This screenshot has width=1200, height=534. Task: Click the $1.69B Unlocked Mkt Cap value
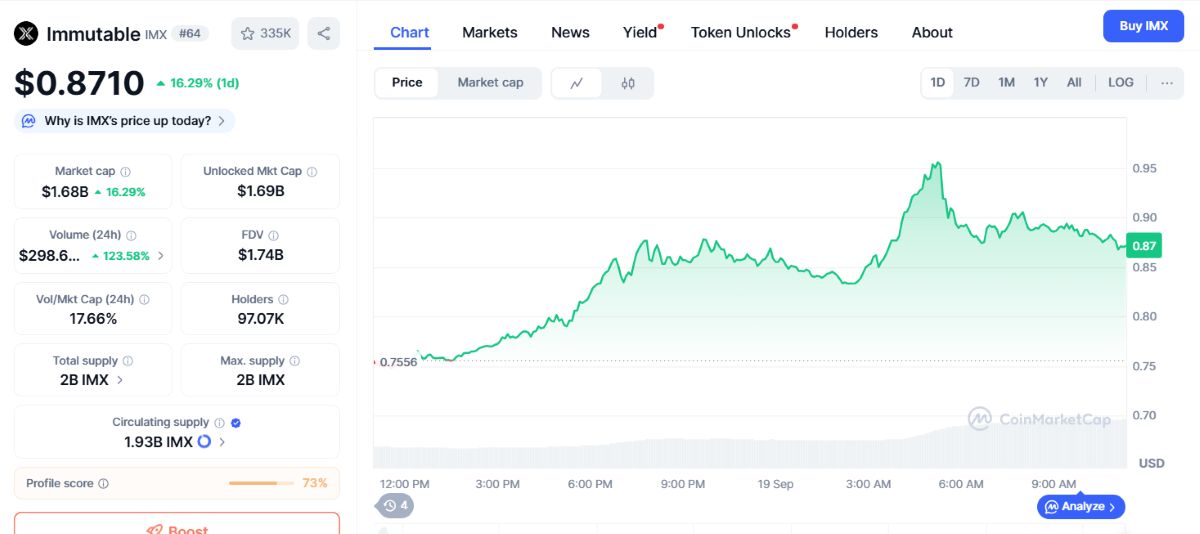coord(260,191)
